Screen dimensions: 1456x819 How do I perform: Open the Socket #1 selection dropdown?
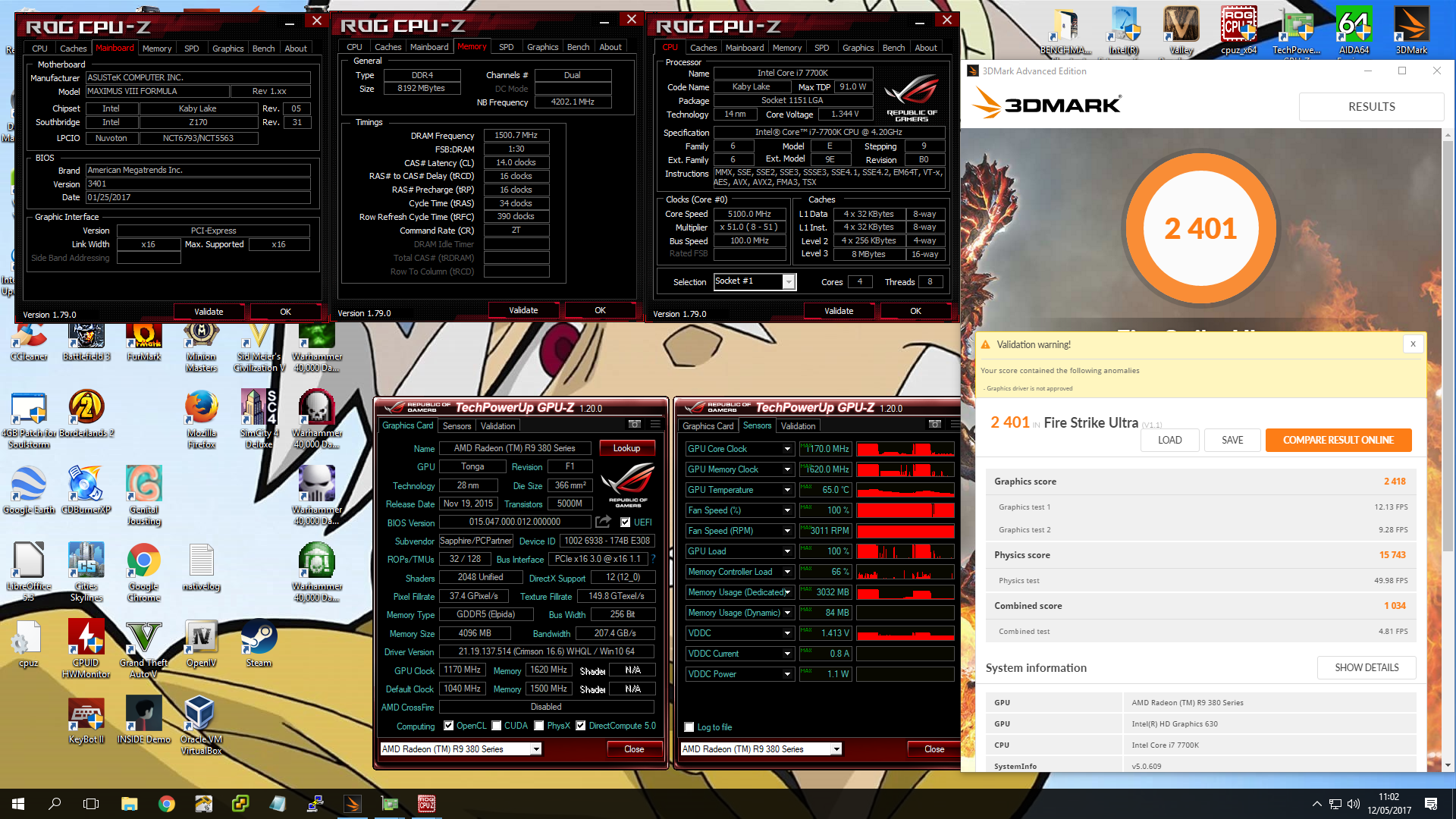[x=789, y=282]
